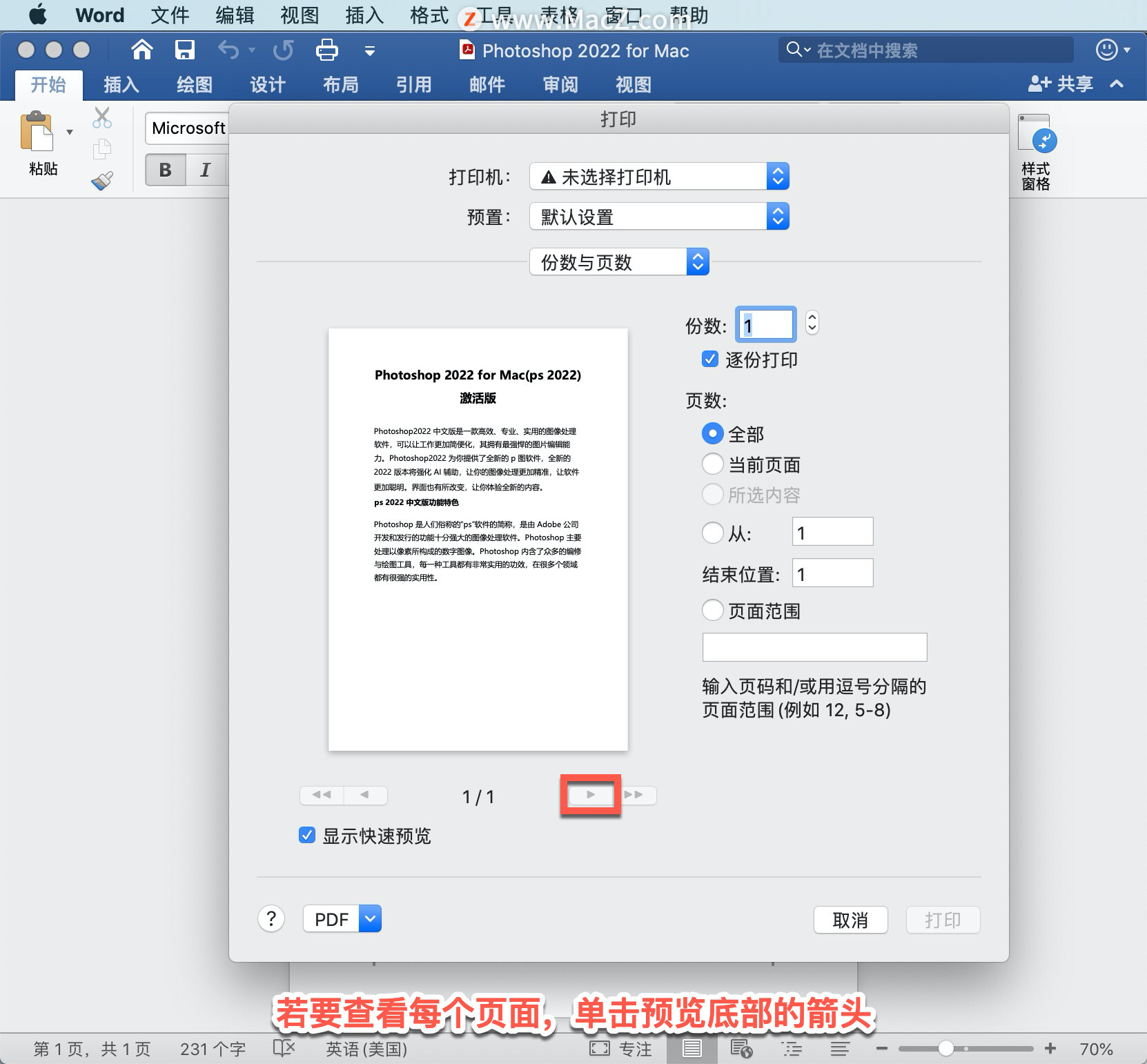This screenshot has width=1147, height=1064.
Task: Click the 取消 cancel button
Action: [850, 920]
